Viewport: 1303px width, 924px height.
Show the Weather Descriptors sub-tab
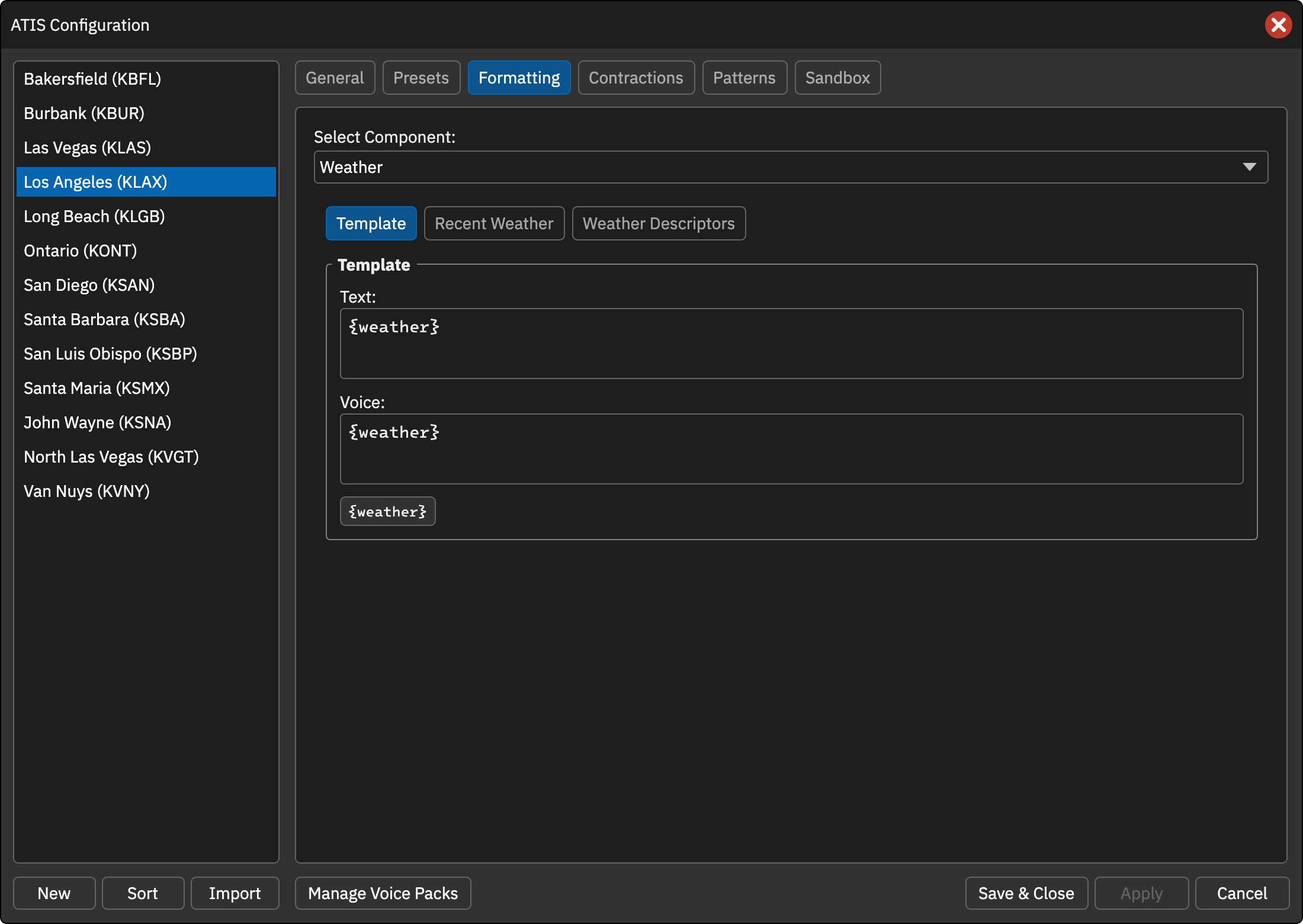pos(659,223)
